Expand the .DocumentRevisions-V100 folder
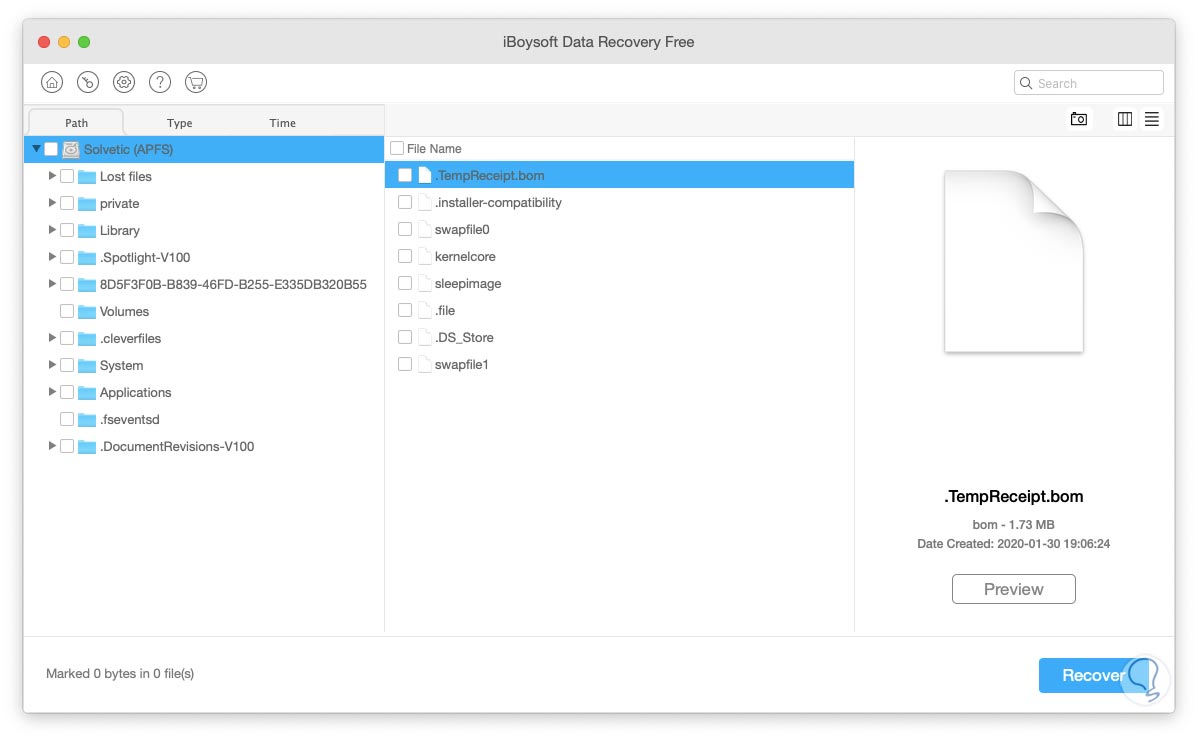This screenshot has height=740, width=1198. [x=52, y=445]
